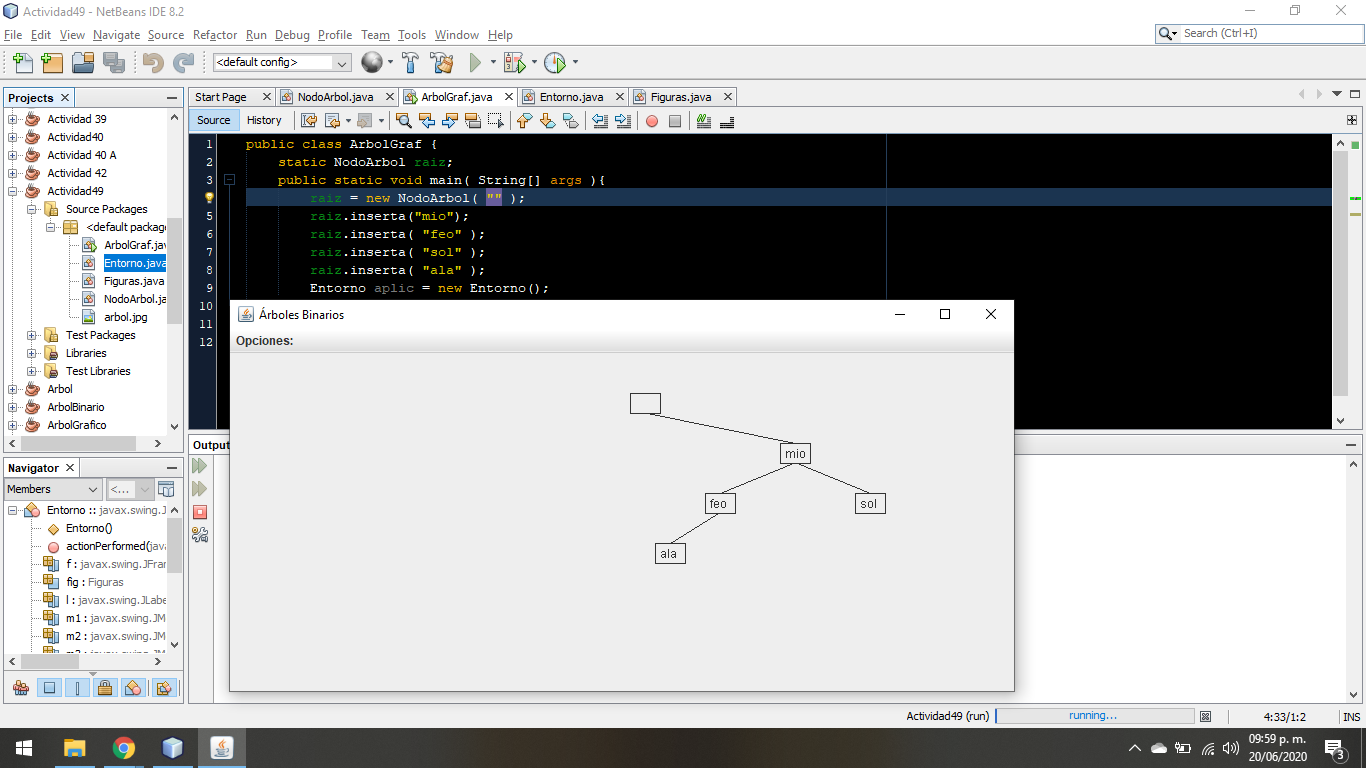Image resolution: width=1366 pixels, height=768 pixels.
Task: Click the Search (Ctrl+I) input field
Action: click(x=1267, y=33)
